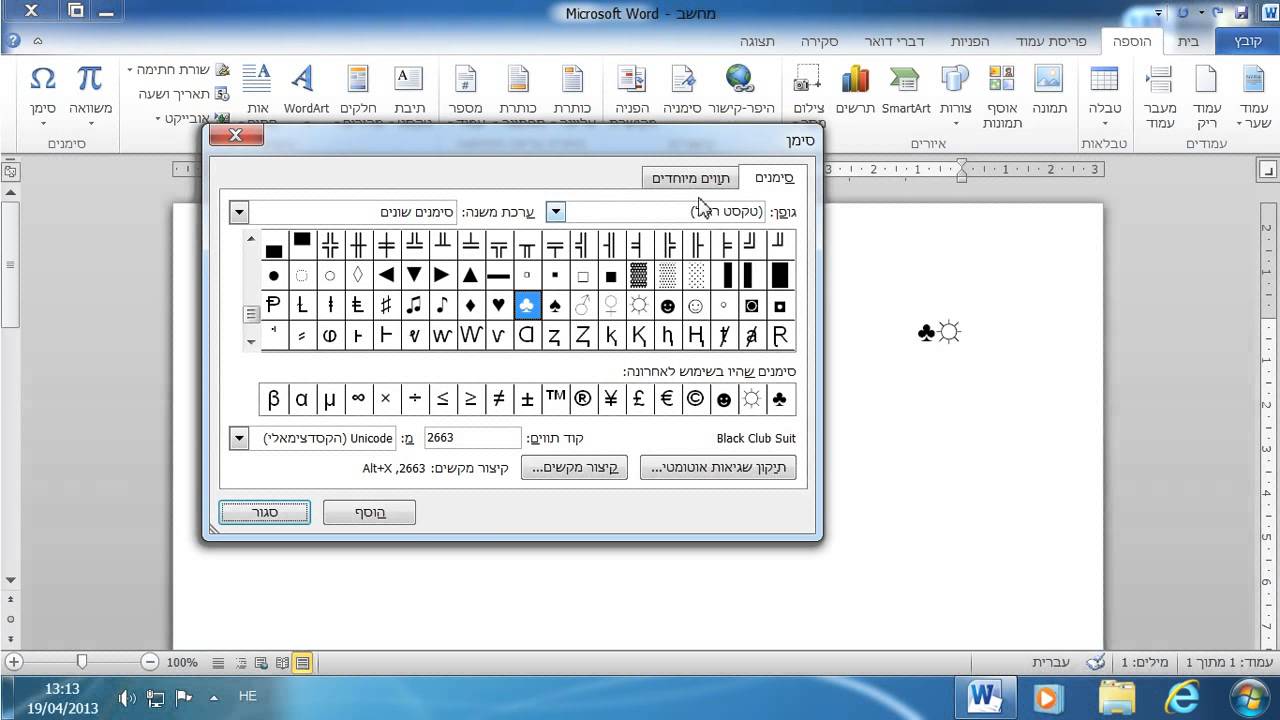Select the spade suit symbol in grid
Viewport: 1280px width, 720px height.
pos(555,306)
